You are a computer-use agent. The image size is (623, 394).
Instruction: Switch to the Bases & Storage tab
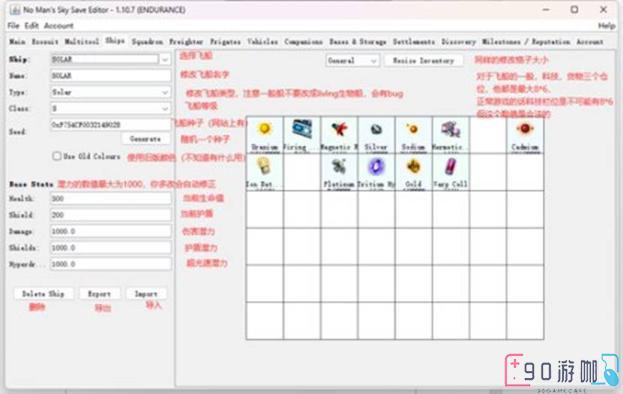(358, 42)
